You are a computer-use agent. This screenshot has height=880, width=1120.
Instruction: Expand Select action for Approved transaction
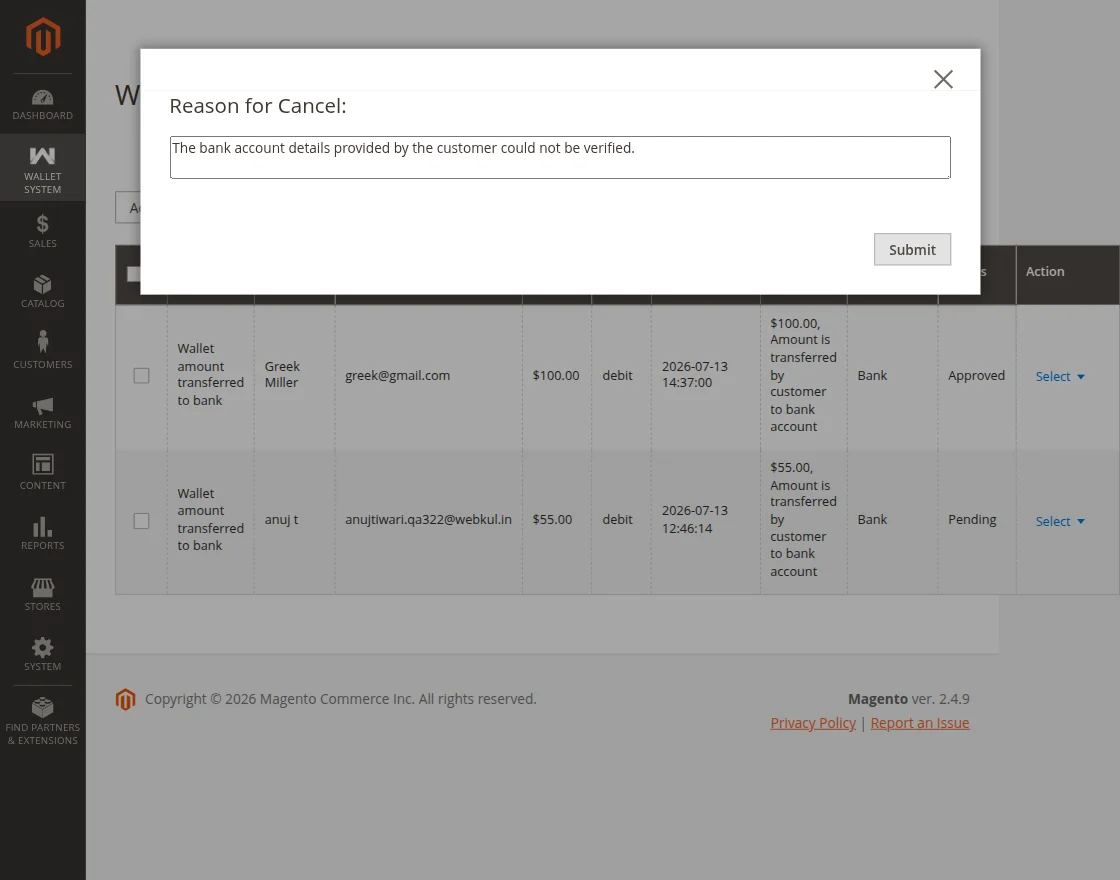point(1060,376)
